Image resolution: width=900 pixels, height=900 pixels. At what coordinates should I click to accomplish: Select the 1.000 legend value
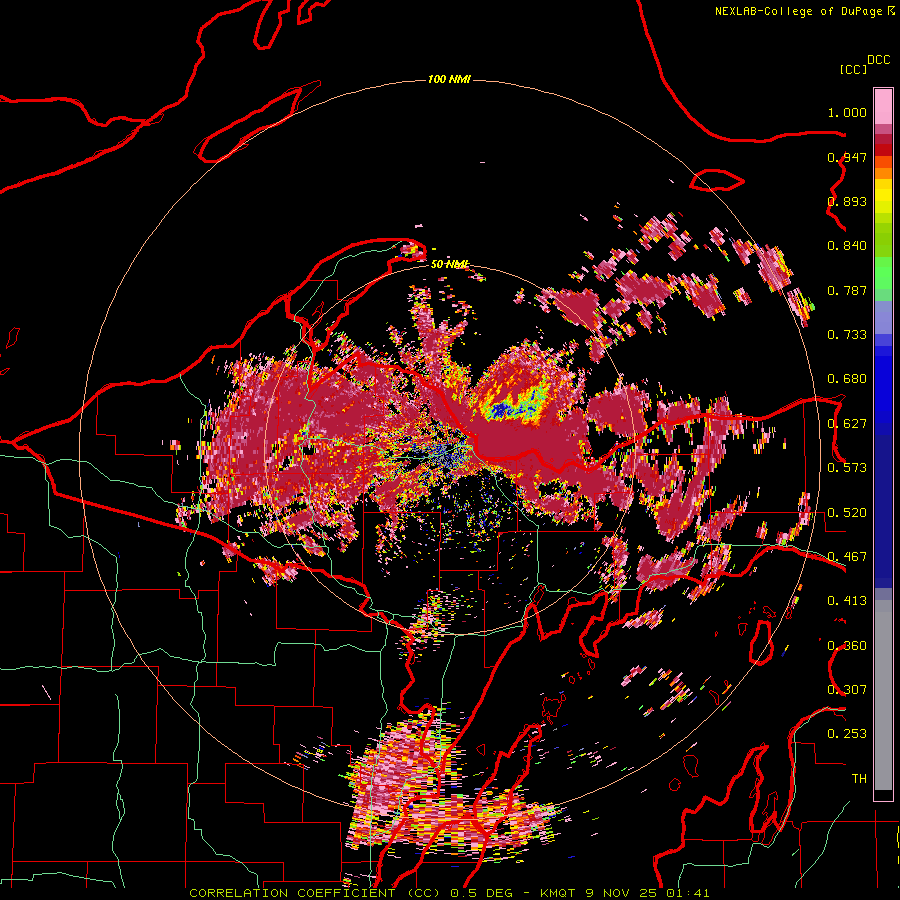847,112
